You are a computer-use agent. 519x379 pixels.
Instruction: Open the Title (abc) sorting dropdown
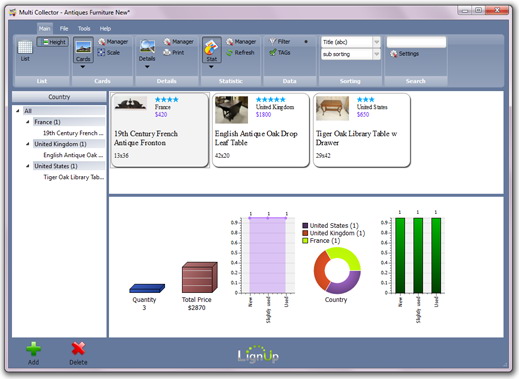351,42
